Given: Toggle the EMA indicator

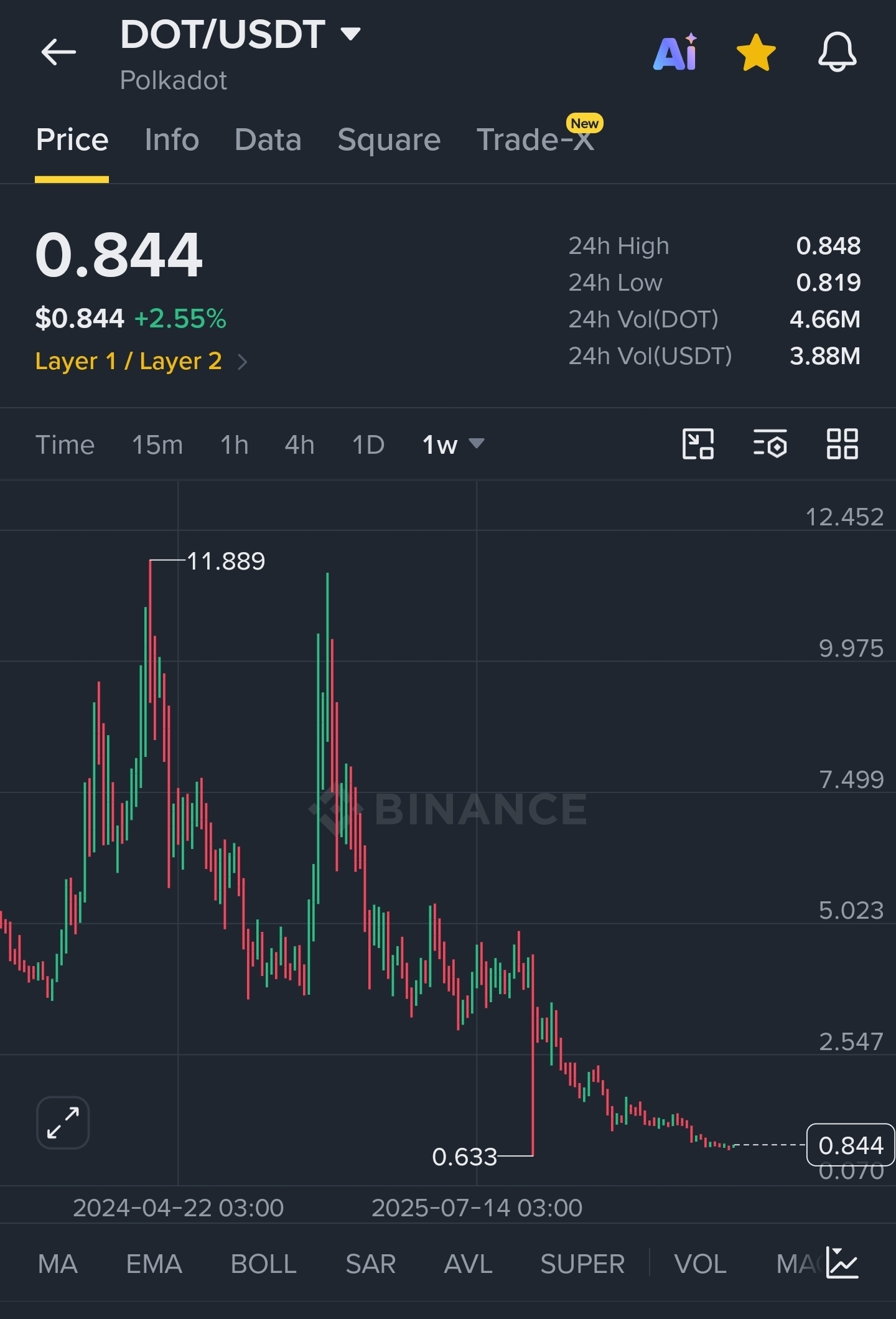Looking at the screenshot, I should click(154, 1264).
